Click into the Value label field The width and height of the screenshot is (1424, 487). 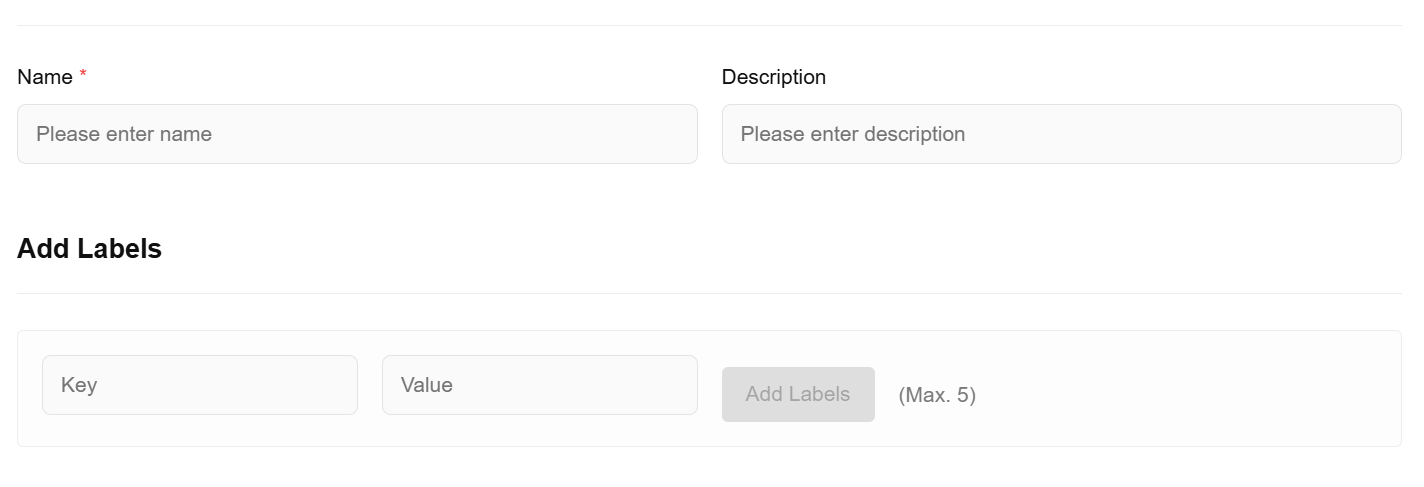(x=539, y=385)
